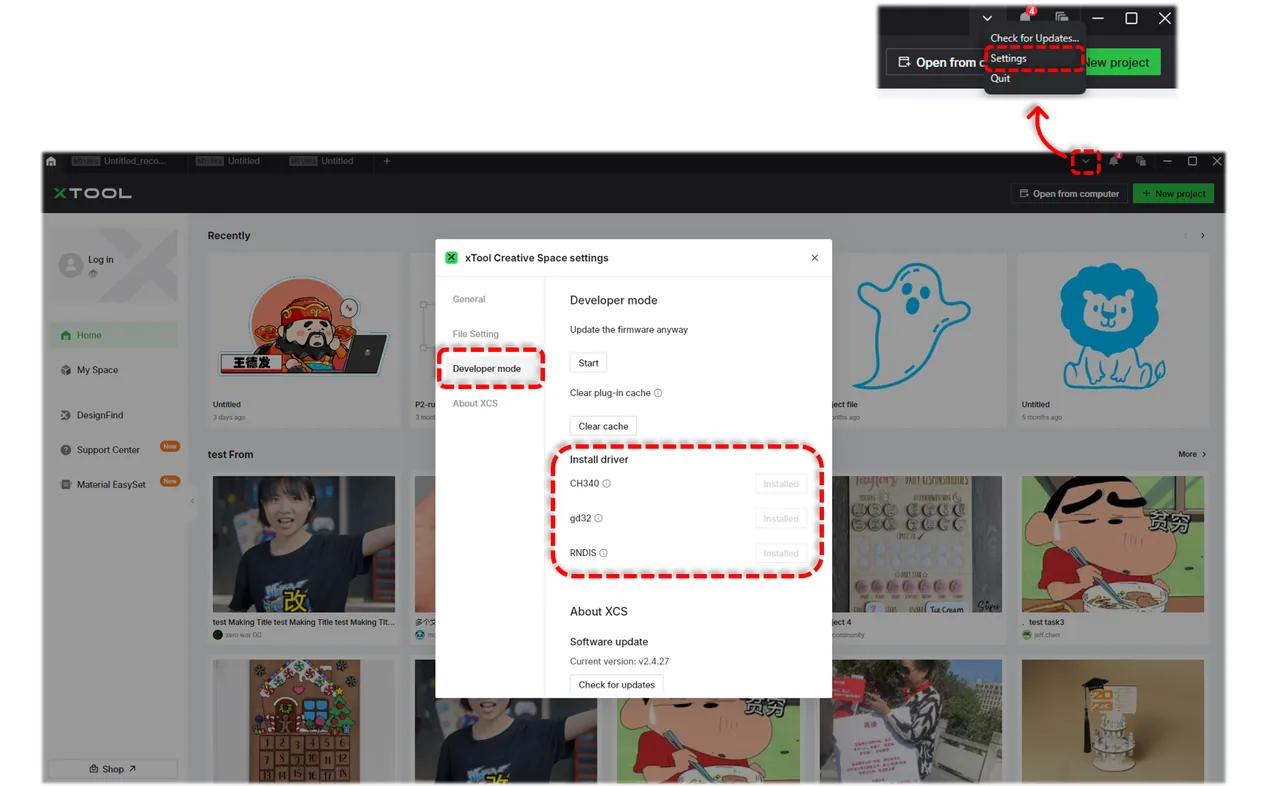The image size is (1280, 786).
Task: Select the Developer mode settings tab
Action: coord(487,369)
